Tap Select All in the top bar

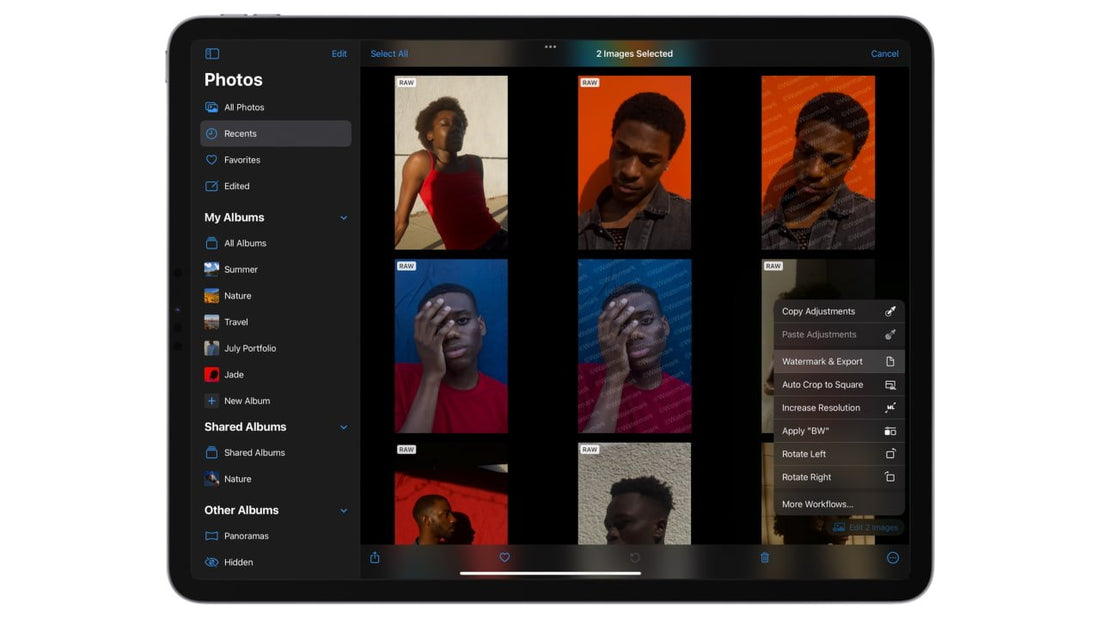[389, 53]
